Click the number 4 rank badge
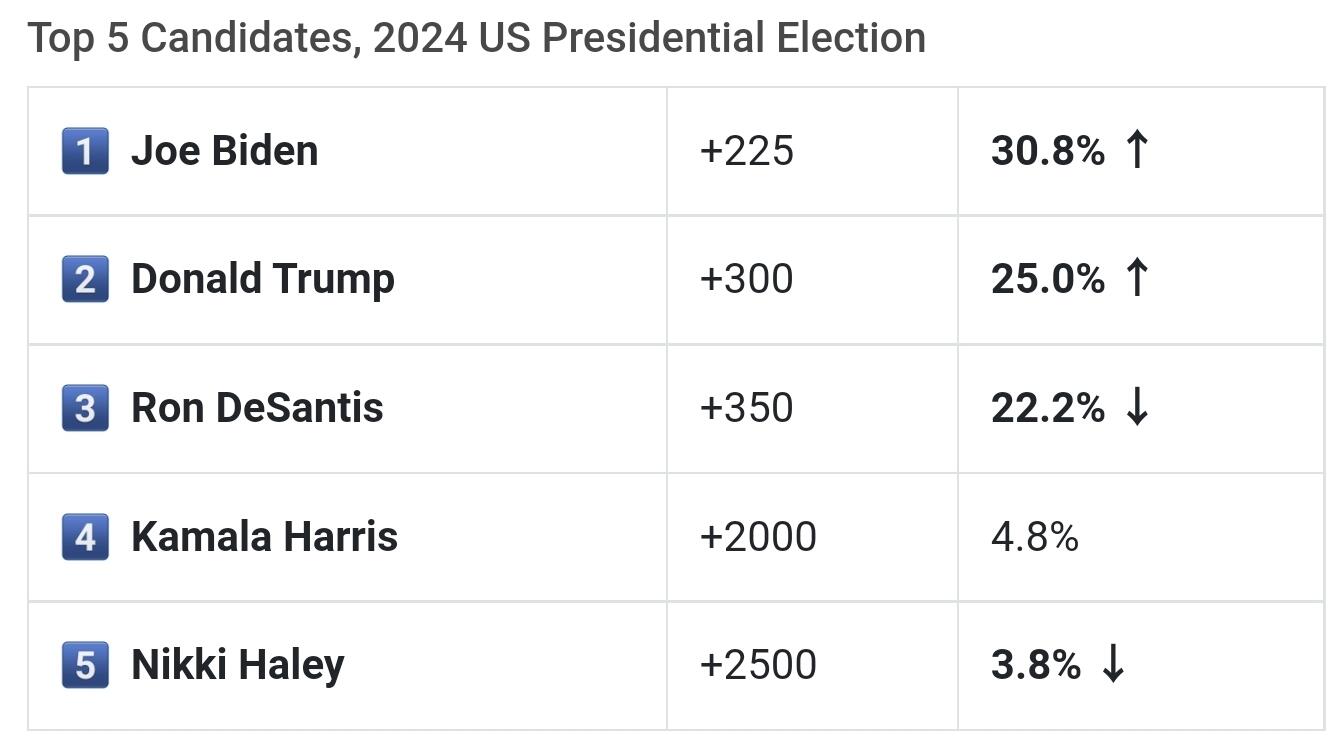This screenshot has height=741, width=1338. tap(85, 536)
